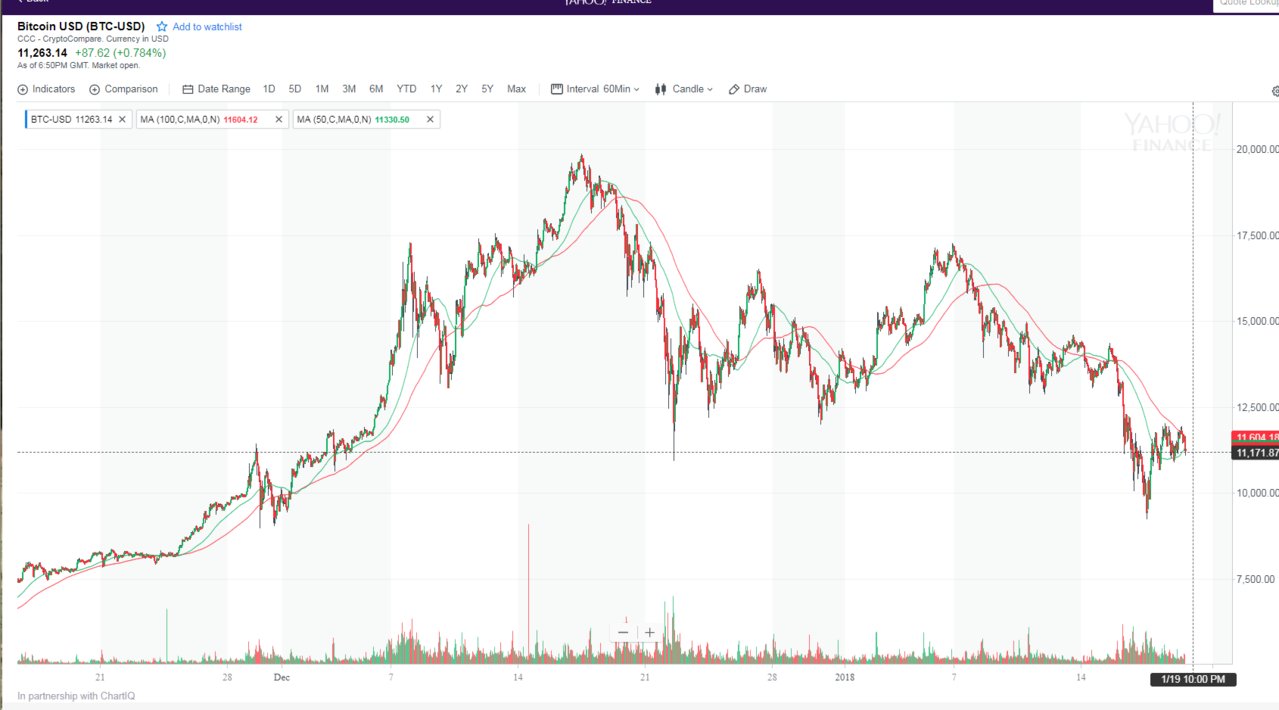1279x710 pixels.
Task: Choose the YTD range
Action: pos(406,89)
